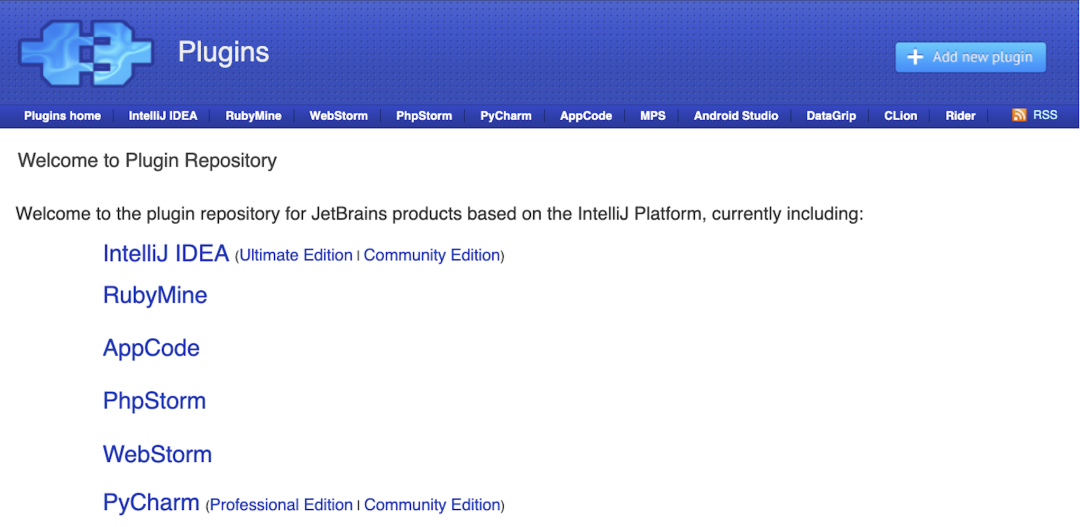Open the Plugins home nav item
The height and width of the screenshot is (527, 1080).
[x=62, y=116]
